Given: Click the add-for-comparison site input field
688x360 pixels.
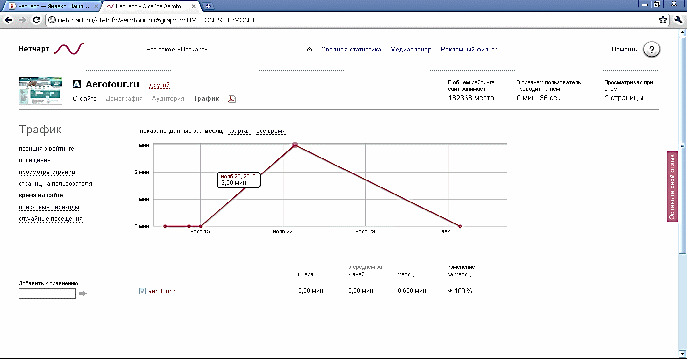Looking at the screenshot, I should [47, 293].
